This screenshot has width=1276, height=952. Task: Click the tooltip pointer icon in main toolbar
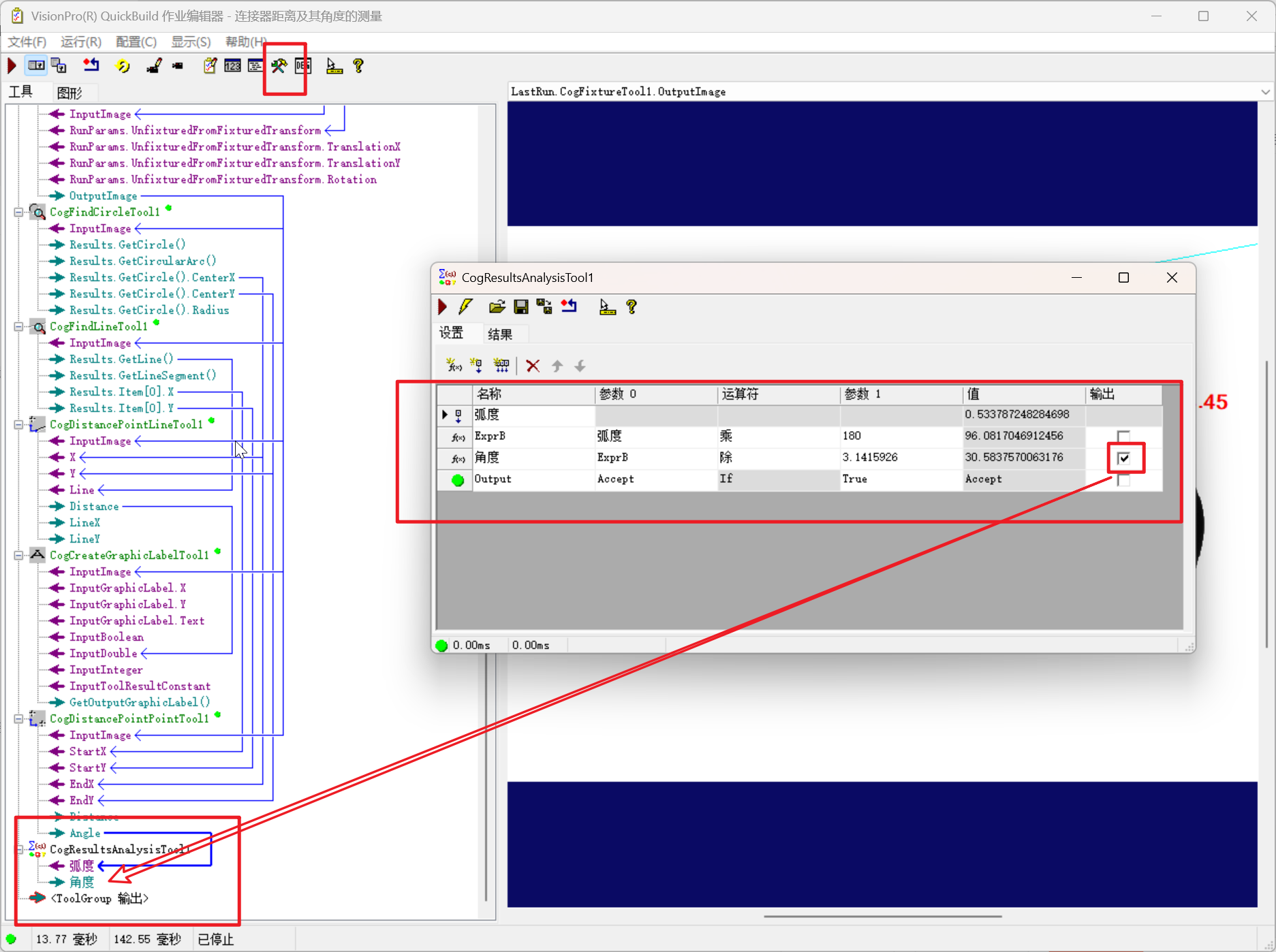tap(334, 66)
